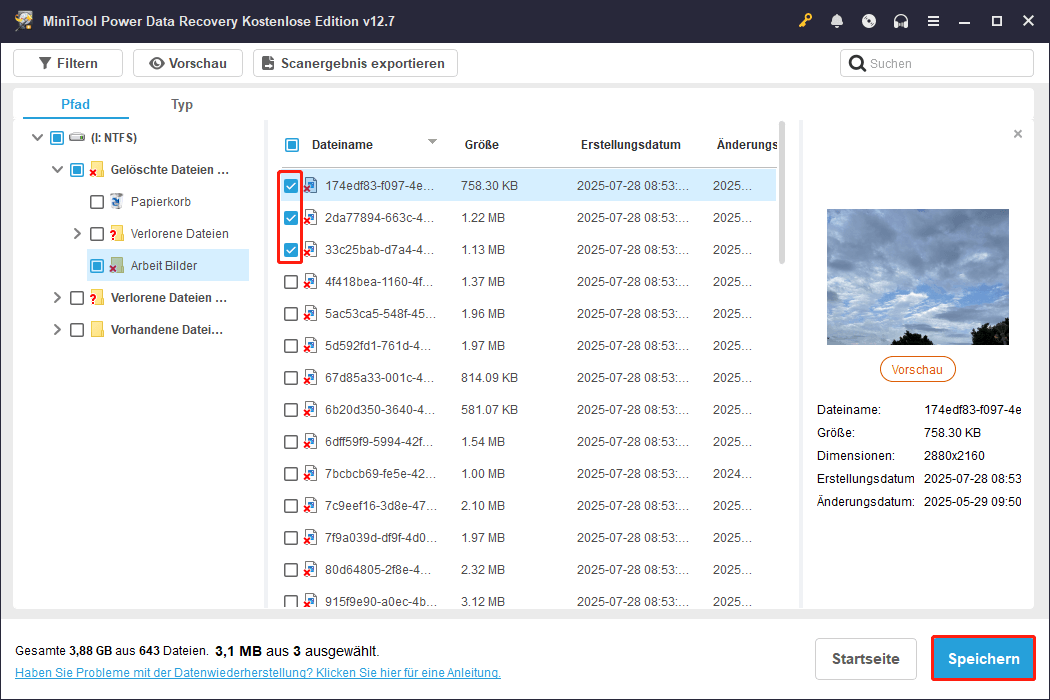Click the sky photo preview thumbnail

click(917, 277)
